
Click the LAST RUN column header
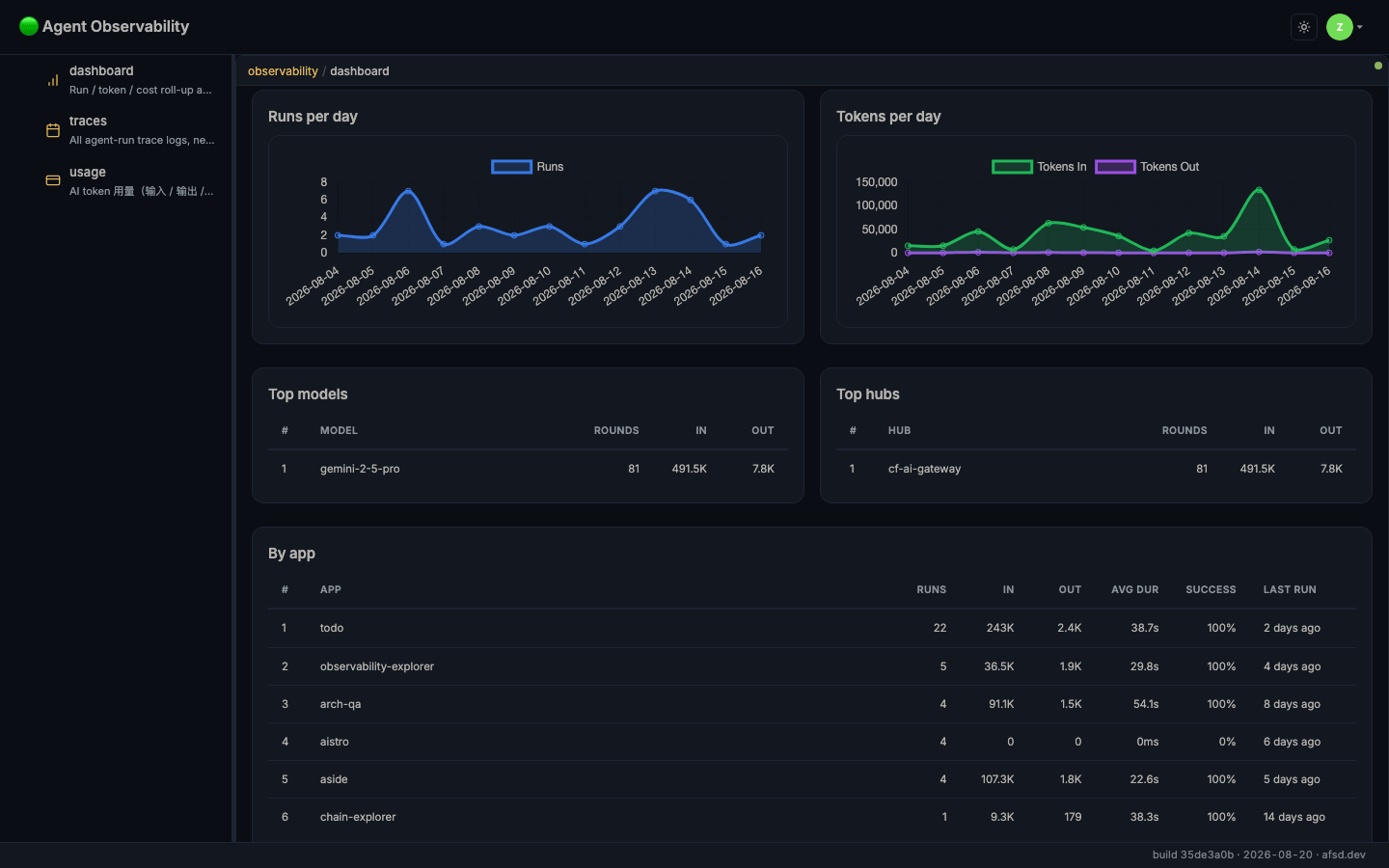coord(1290,589)
